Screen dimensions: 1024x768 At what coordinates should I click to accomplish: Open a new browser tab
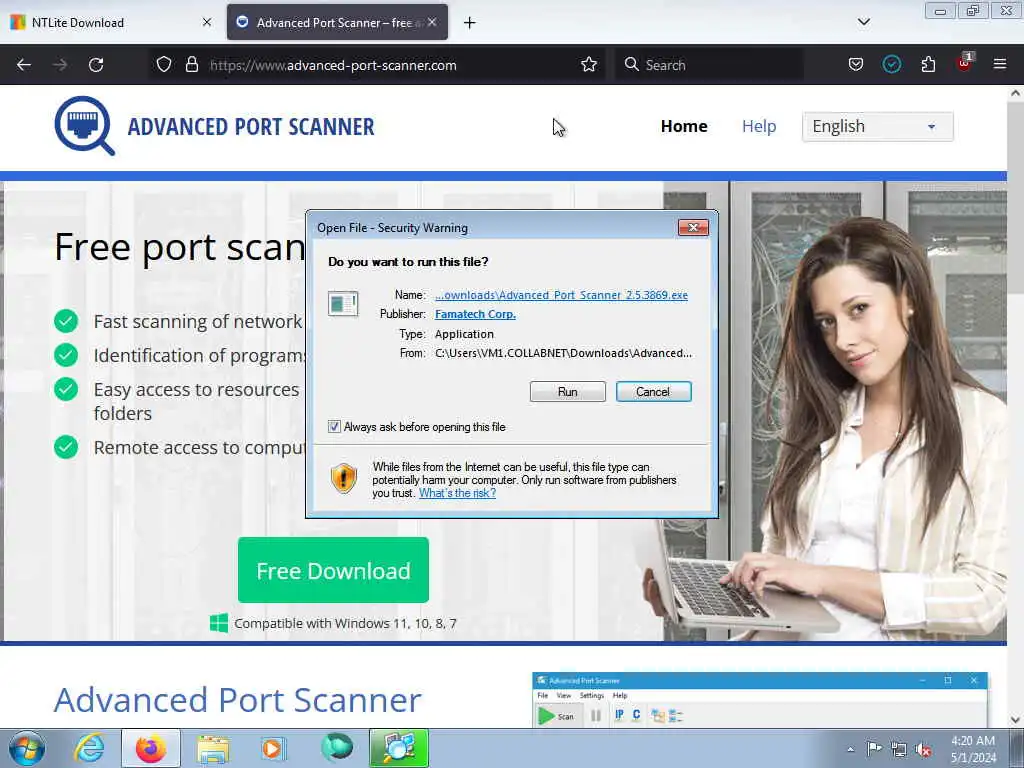point(470,23)
